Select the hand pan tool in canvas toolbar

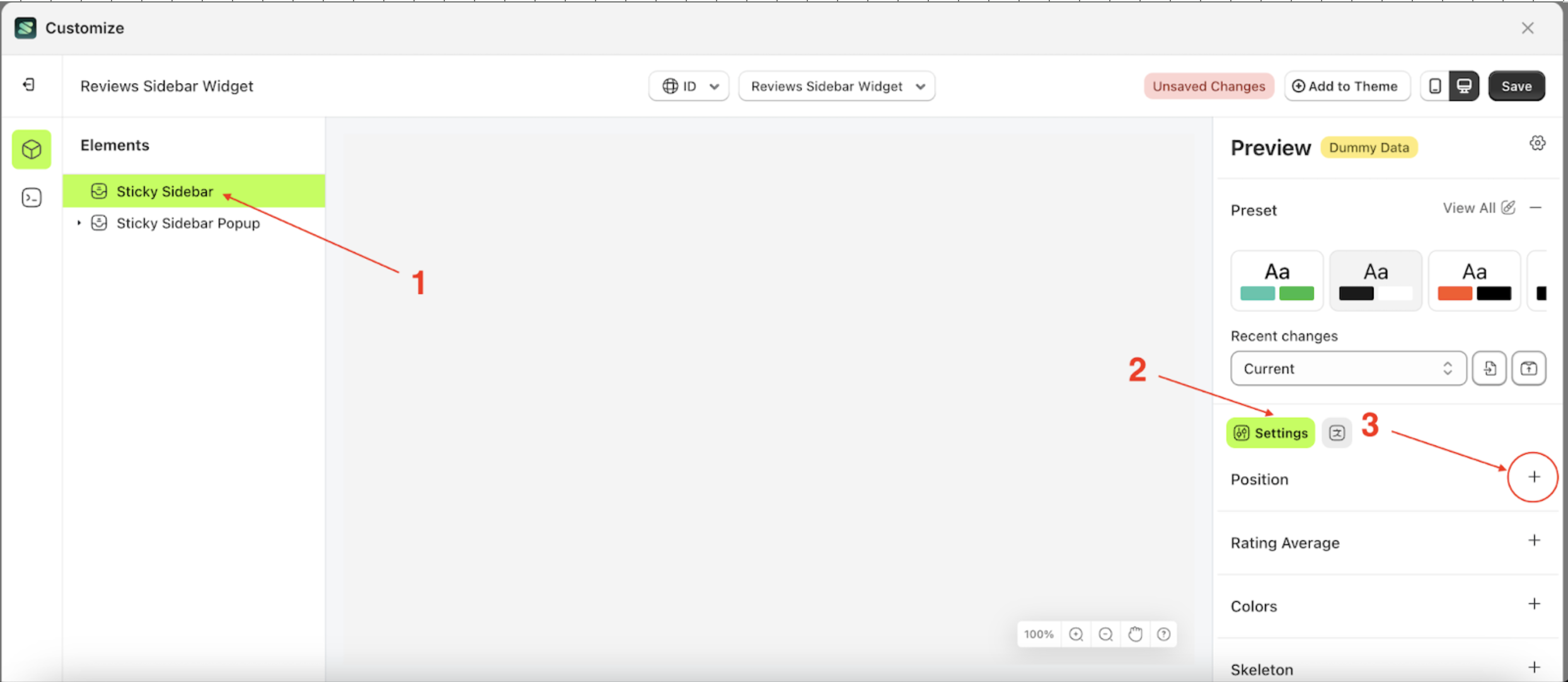[1135, 634]
